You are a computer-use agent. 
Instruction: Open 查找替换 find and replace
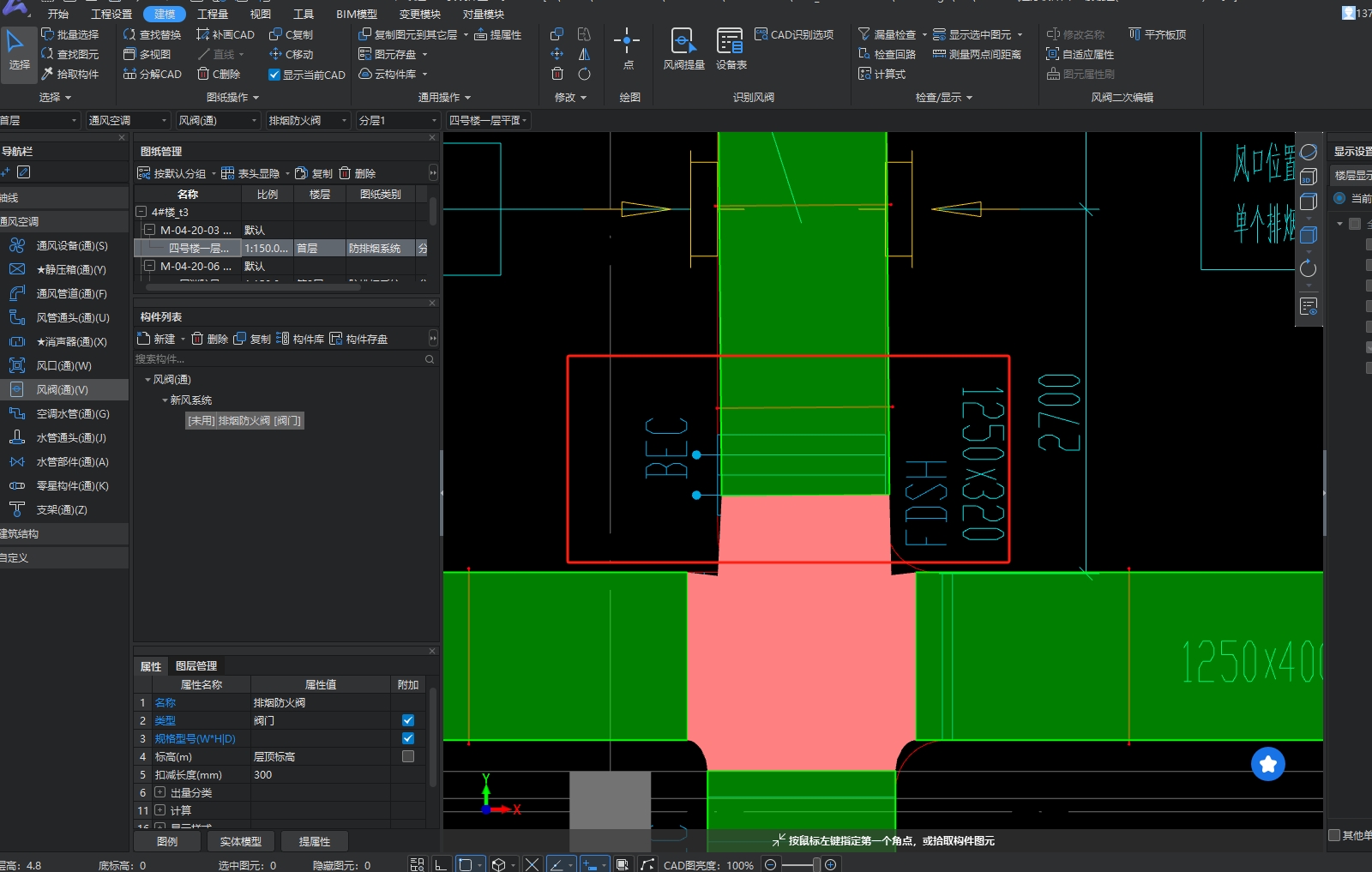[152, 34]
